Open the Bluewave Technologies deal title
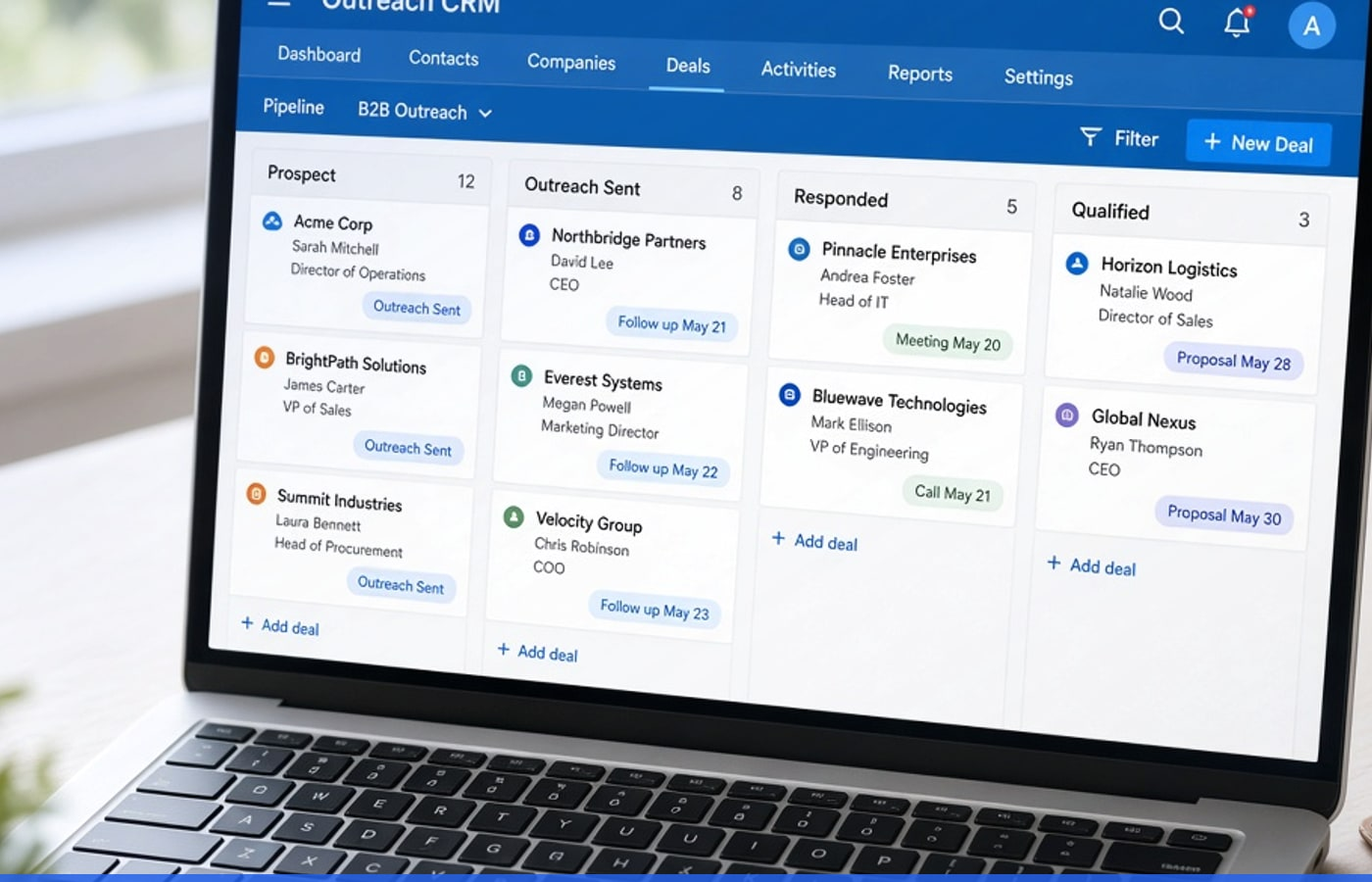 [900, 402]
